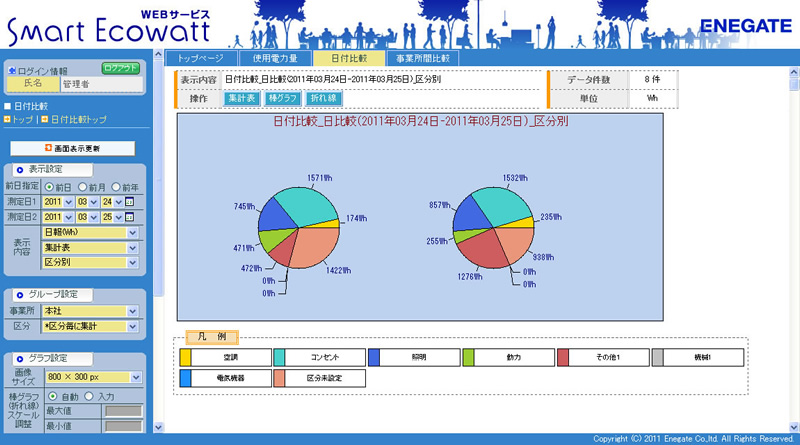Click the 日付比較トップ link arrow icon

click(45, 119)
